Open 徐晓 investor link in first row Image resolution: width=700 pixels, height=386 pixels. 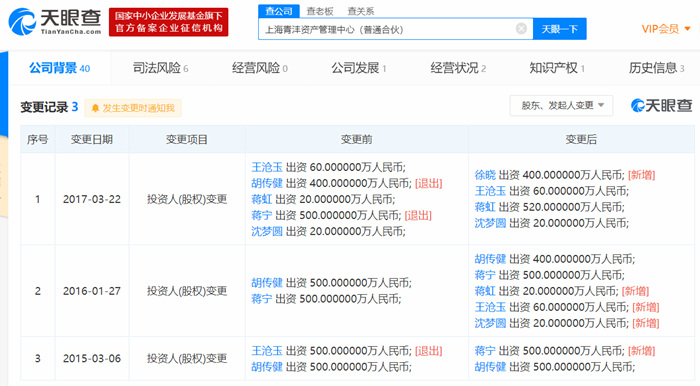tap(485, 175)
